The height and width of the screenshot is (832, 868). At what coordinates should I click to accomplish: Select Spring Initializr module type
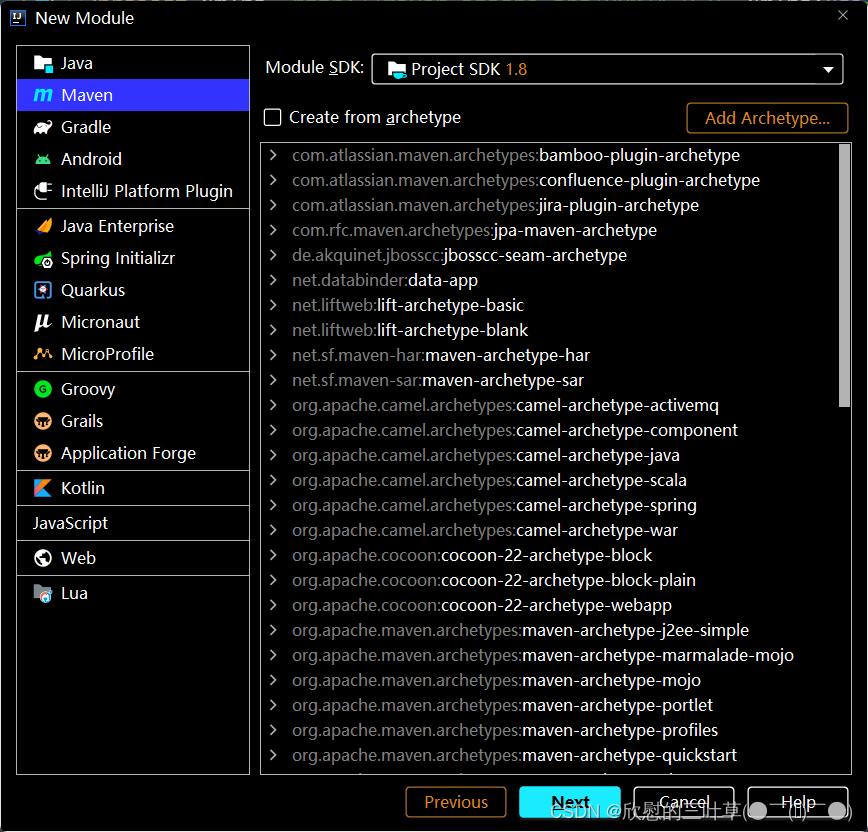(133, 259)
